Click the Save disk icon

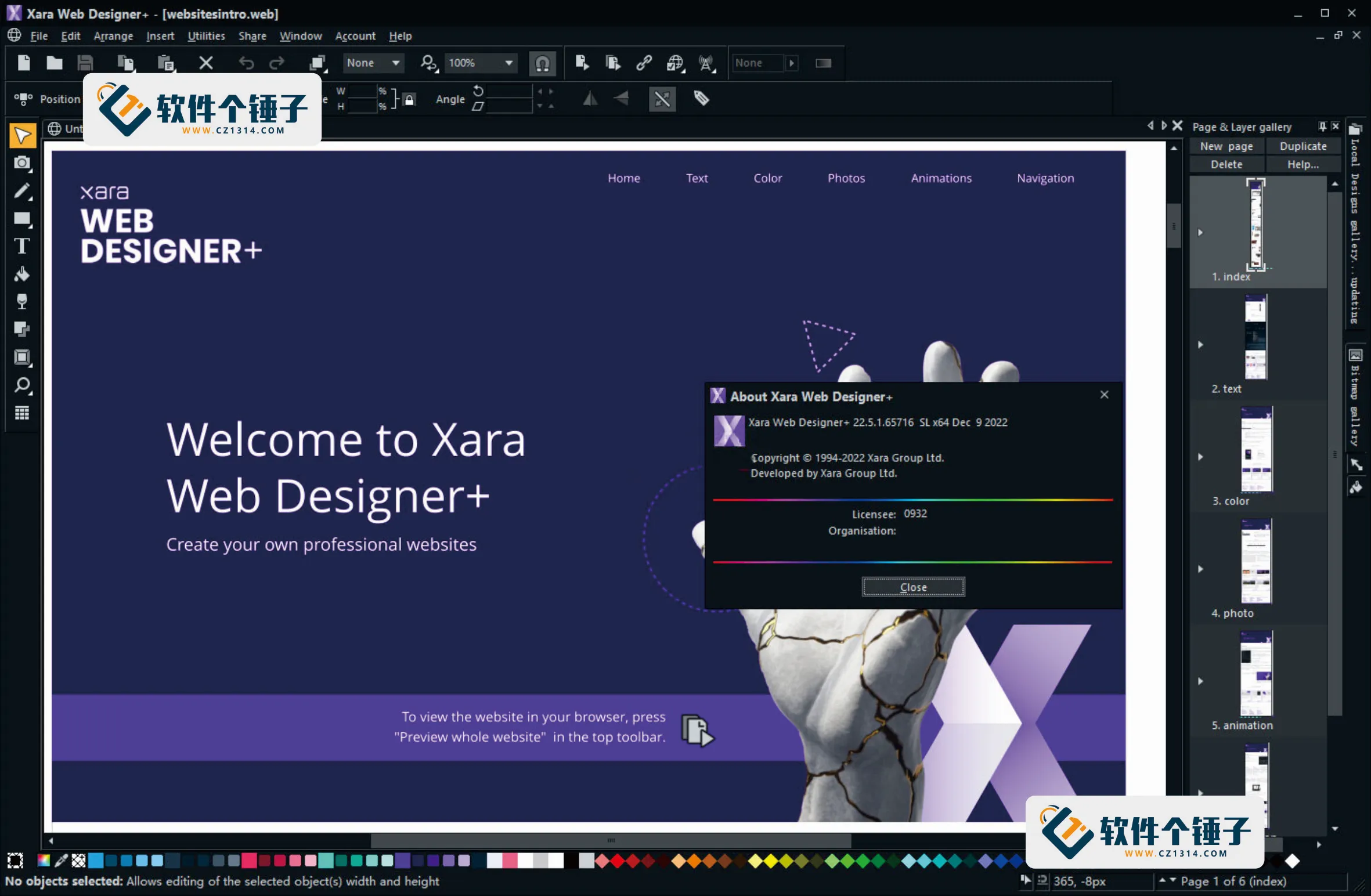coord(85,63)
